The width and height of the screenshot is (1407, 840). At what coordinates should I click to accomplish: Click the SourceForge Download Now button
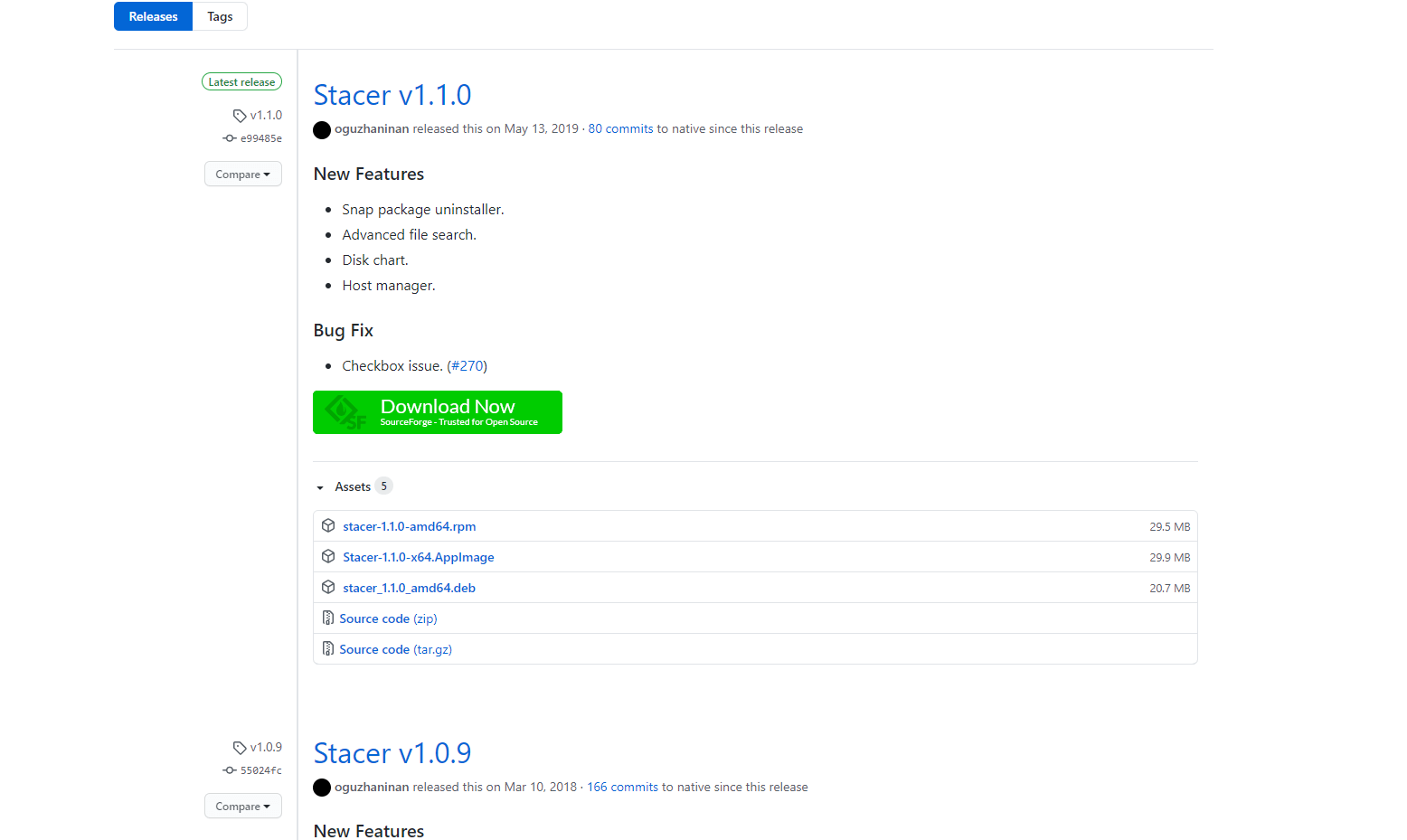(x=438, y=412)
